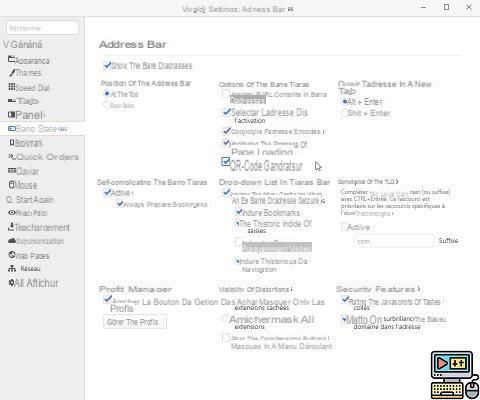Select show/mask all extensions radio option
The height and width of the screenshot is (400, 480).
(226, 319)
